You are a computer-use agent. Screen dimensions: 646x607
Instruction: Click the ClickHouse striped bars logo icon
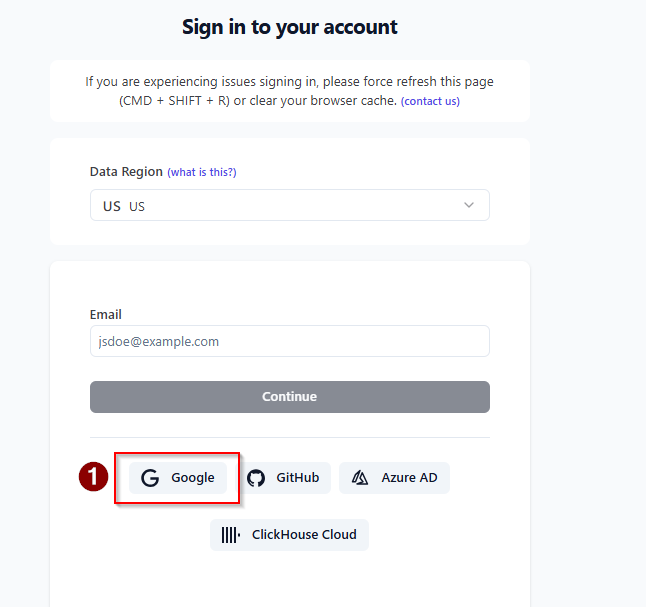[231, 535]
